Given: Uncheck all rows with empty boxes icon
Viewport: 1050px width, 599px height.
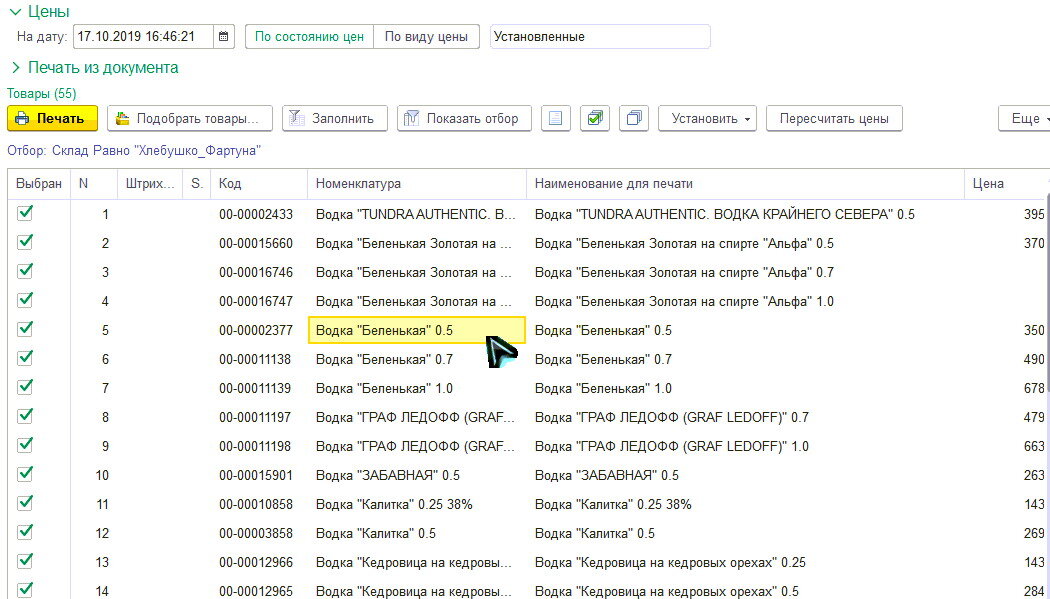Looking at the screenshot, I should tap(633, 119).
